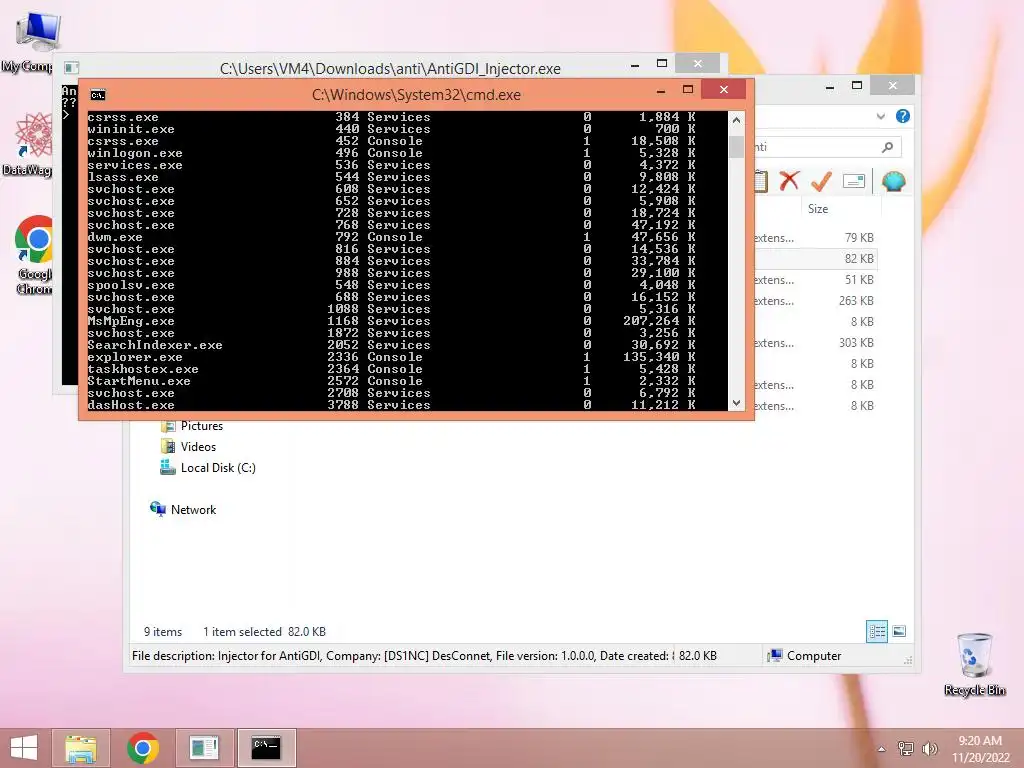Click the StartMenu.exe line in cmd output
Screen dimensions: 1024x768
pos(392,381)
